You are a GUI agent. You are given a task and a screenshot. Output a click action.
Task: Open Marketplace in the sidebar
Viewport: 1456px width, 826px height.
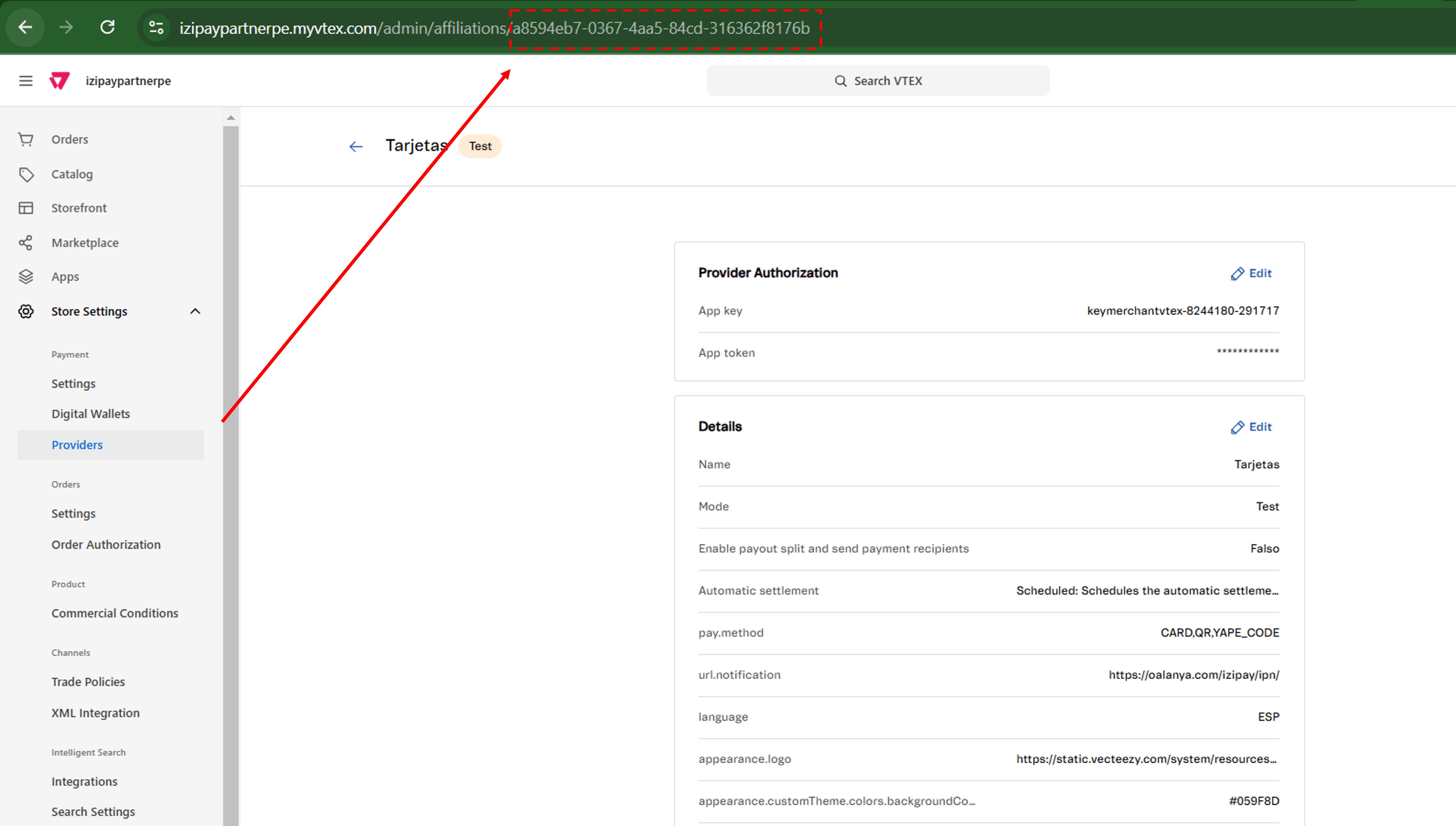click(x=85, y=242)
